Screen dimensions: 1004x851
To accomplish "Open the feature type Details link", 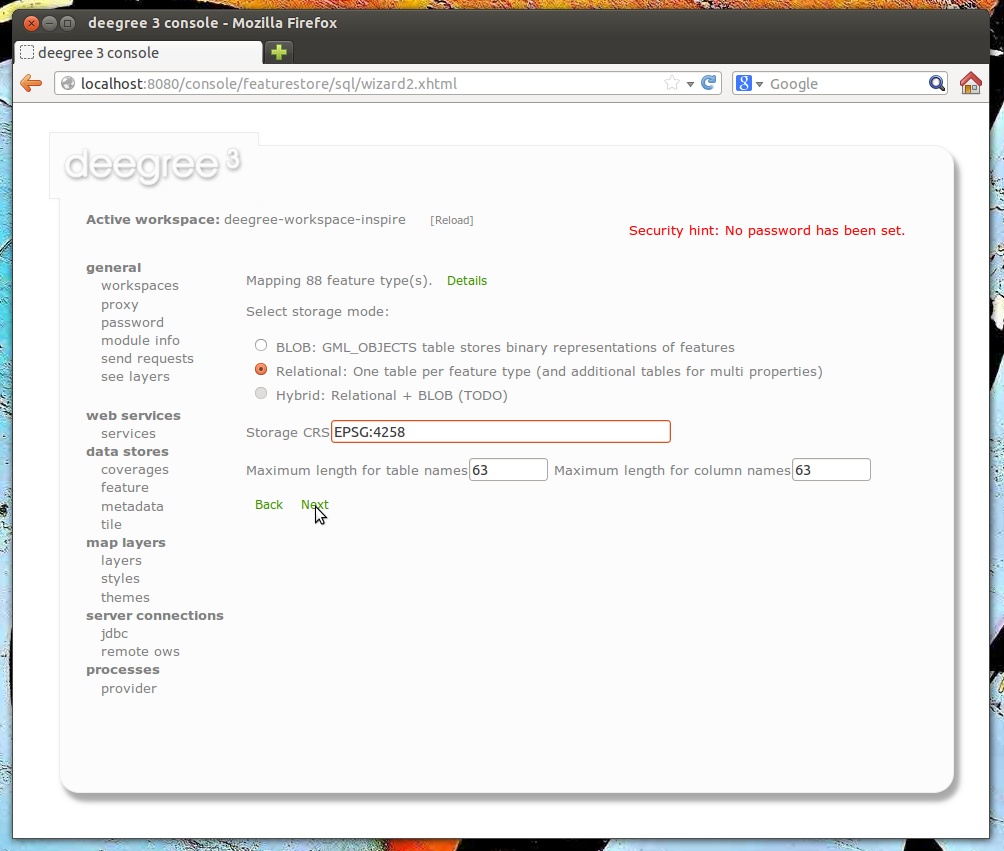I will pos(467,281).
